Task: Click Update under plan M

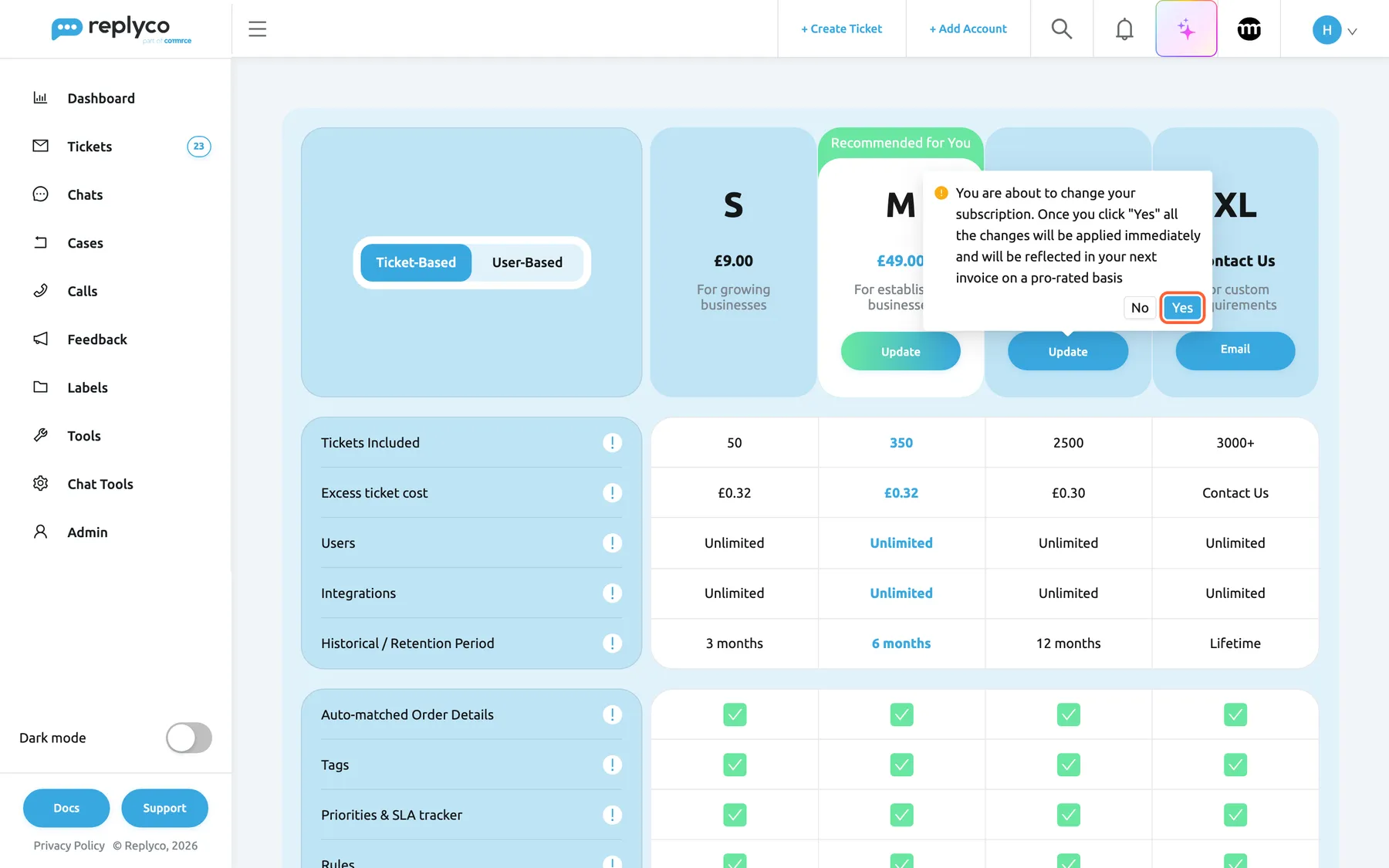Action: point(901,351)
